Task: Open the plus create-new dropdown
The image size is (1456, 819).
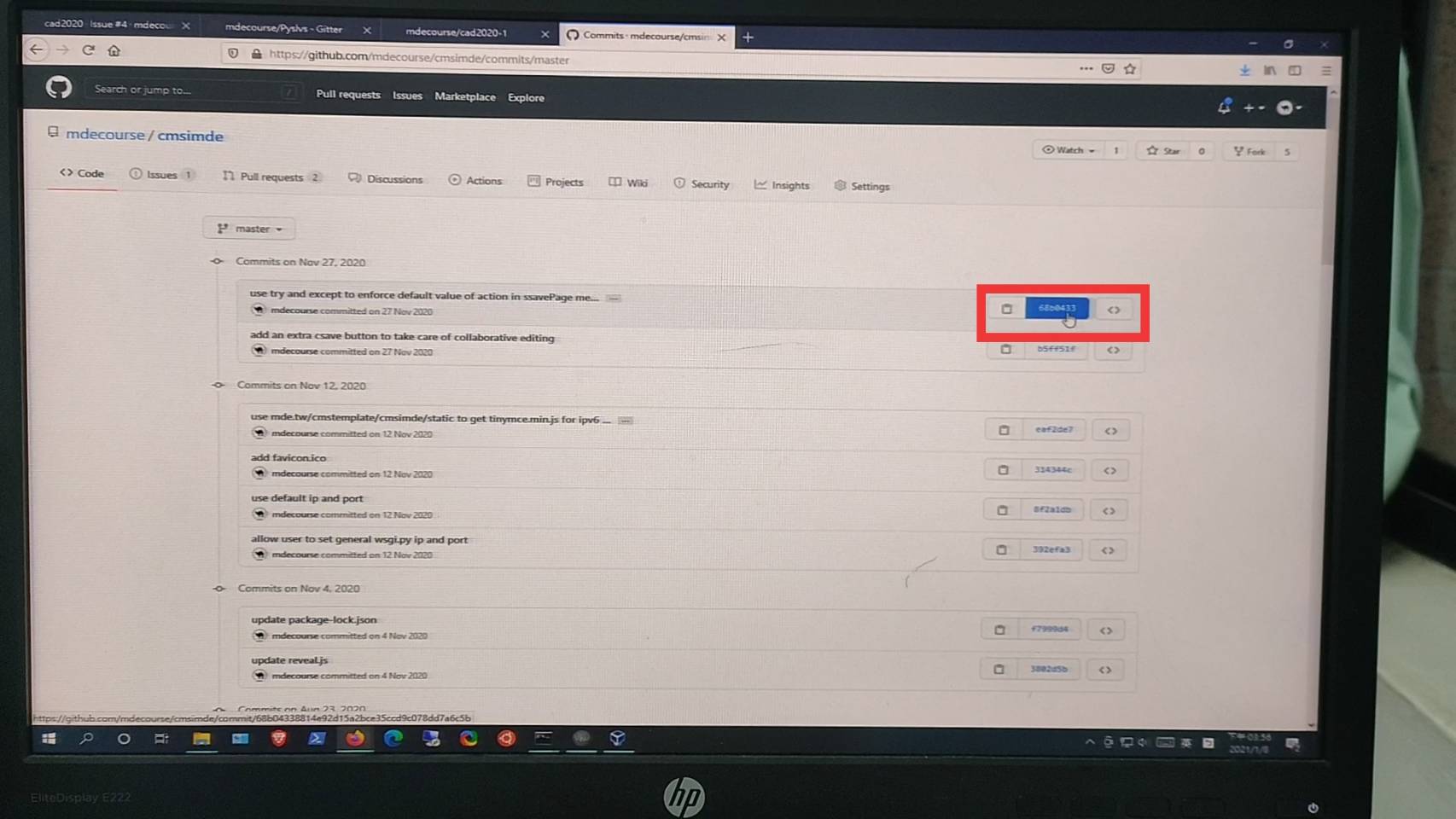Action: [1254, 108]
